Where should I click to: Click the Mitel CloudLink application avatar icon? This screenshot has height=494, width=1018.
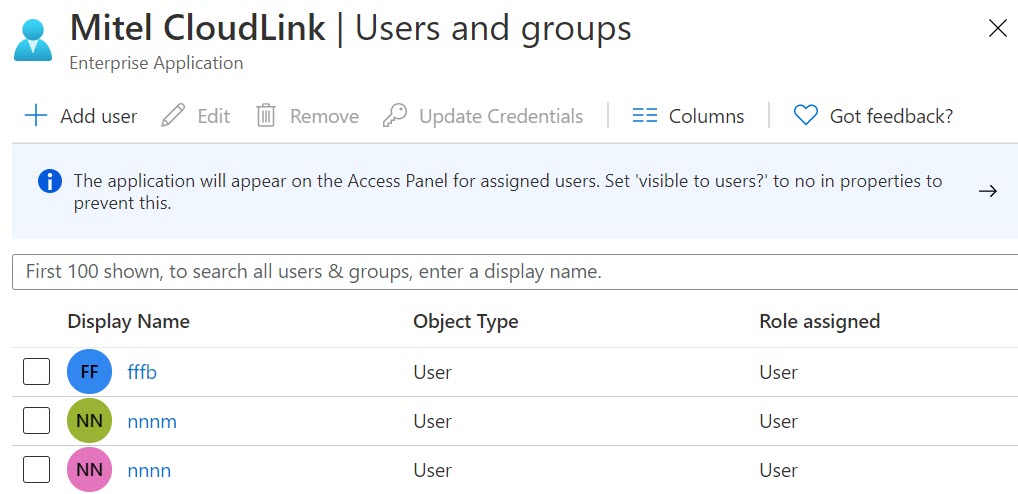click(x=32, y=40)
